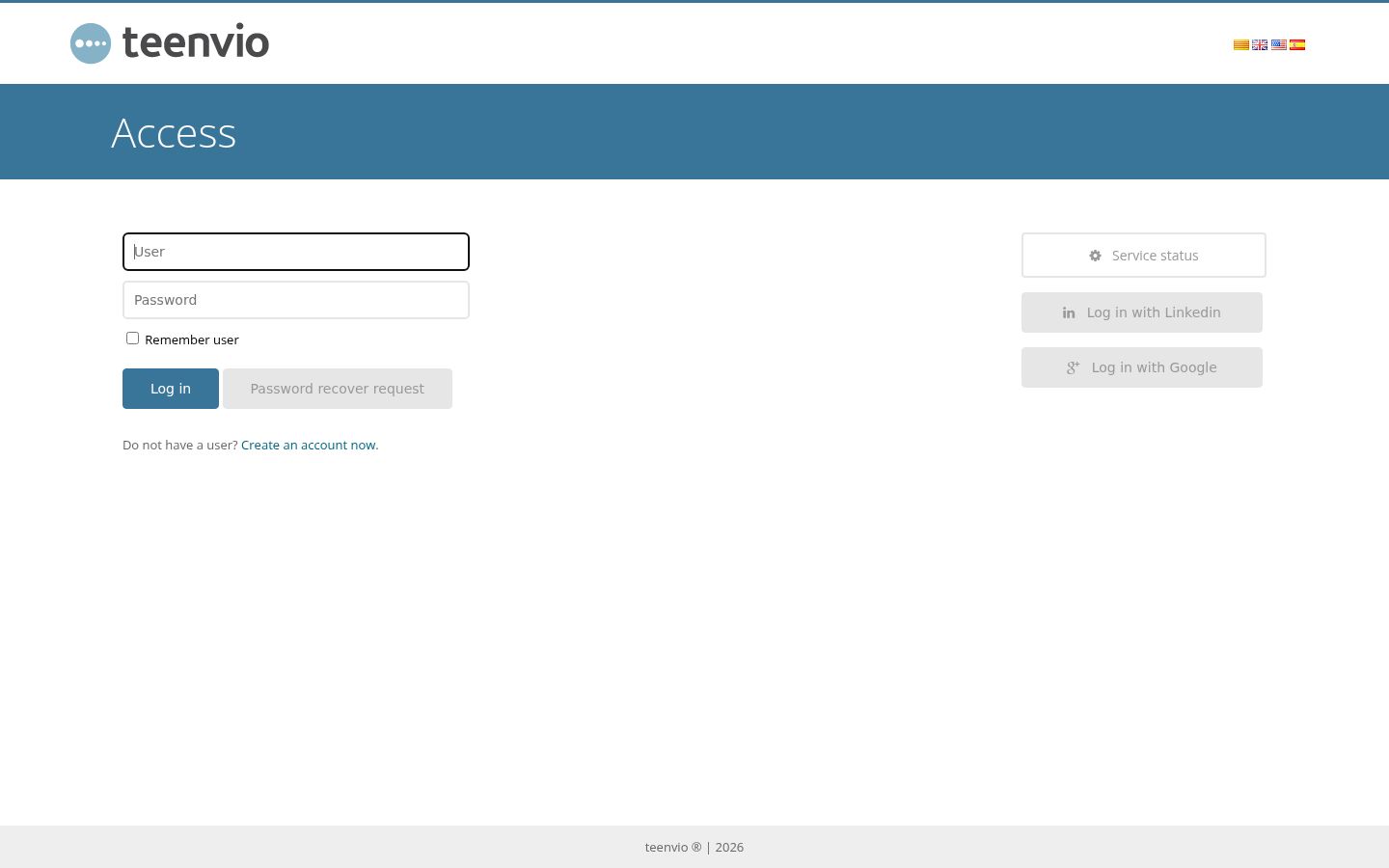The image size is (1389, 868).
Task: Switch to Spanish via Spain flag
Action: tap(1297, 44)
